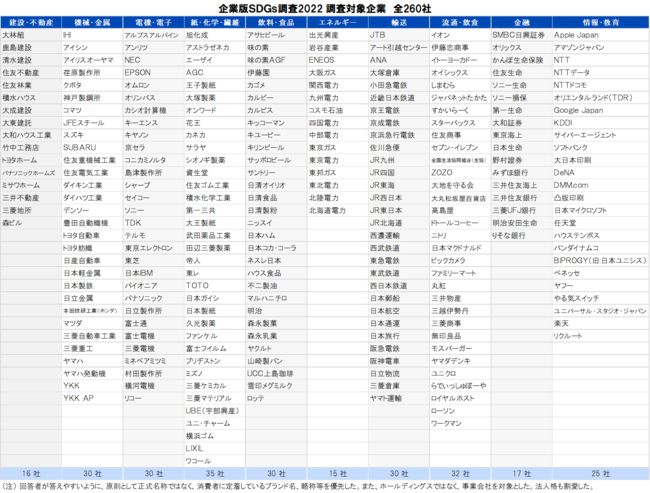Select the 佐川急便 cell
650x493 pixels.
(399, 148)
